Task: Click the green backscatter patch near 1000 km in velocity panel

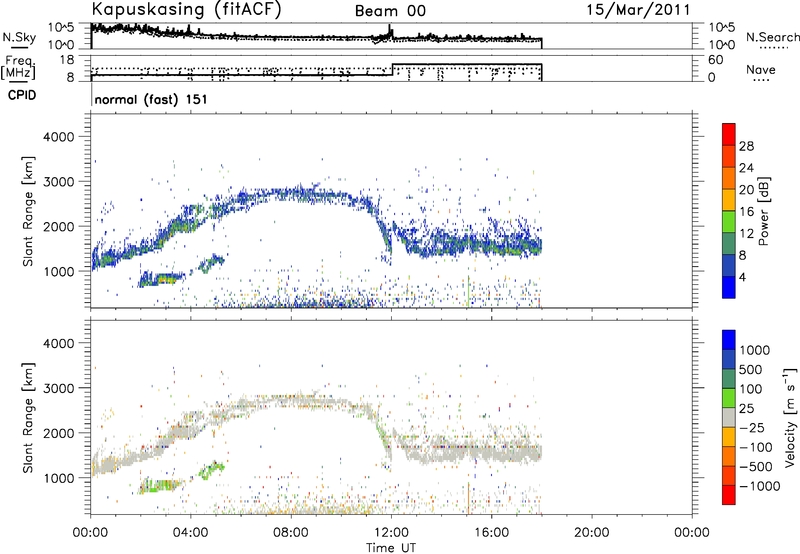Action: [212, 470]
